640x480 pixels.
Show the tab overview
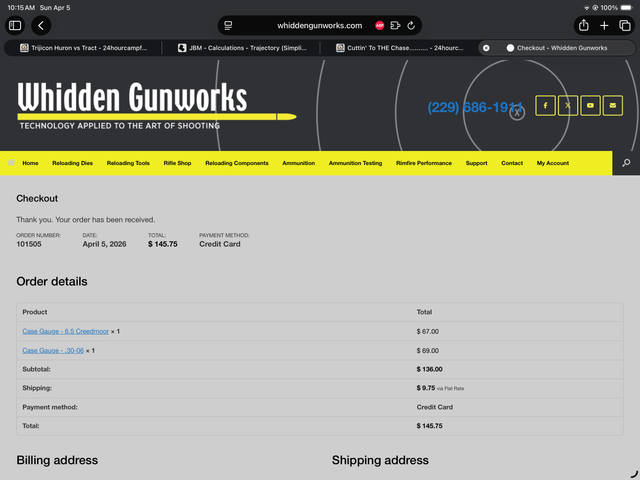point(625,25)
